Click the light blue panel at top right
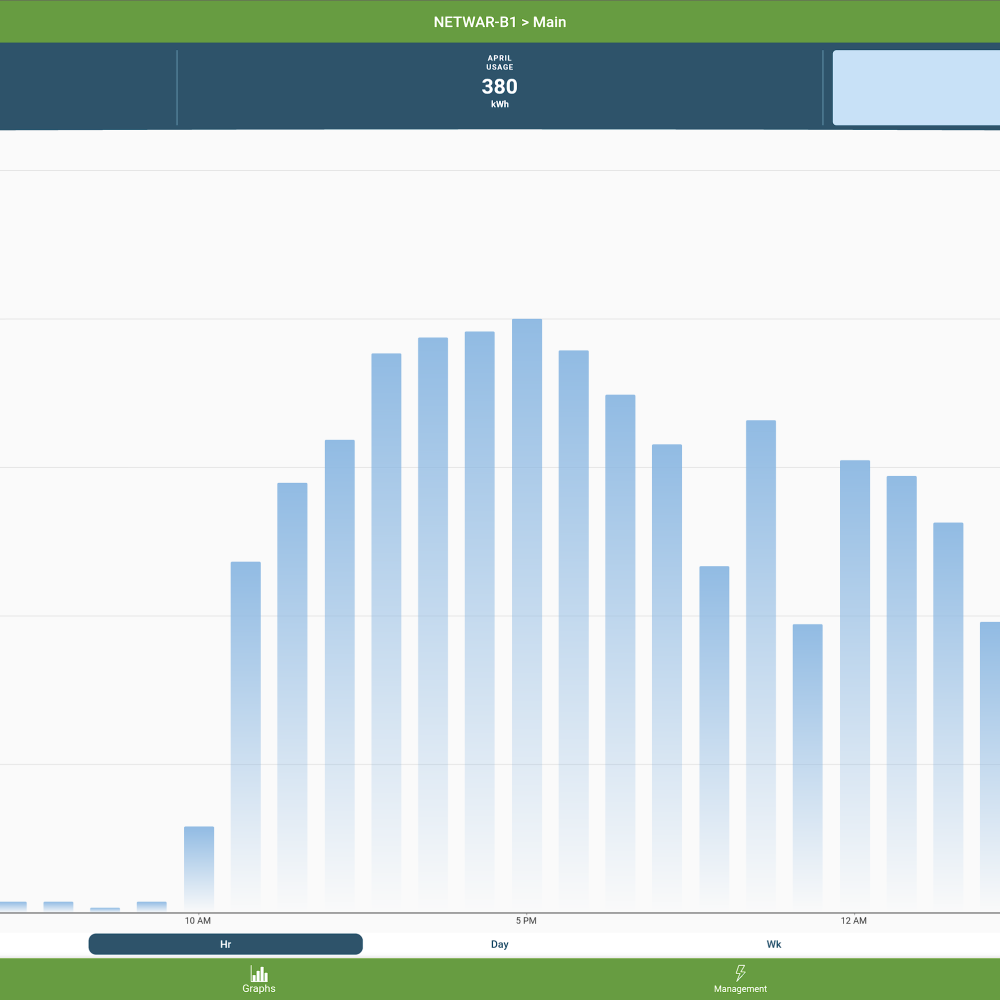Image resolution: width=1000 pixels, height=1000 pixels. click(916, 88)
